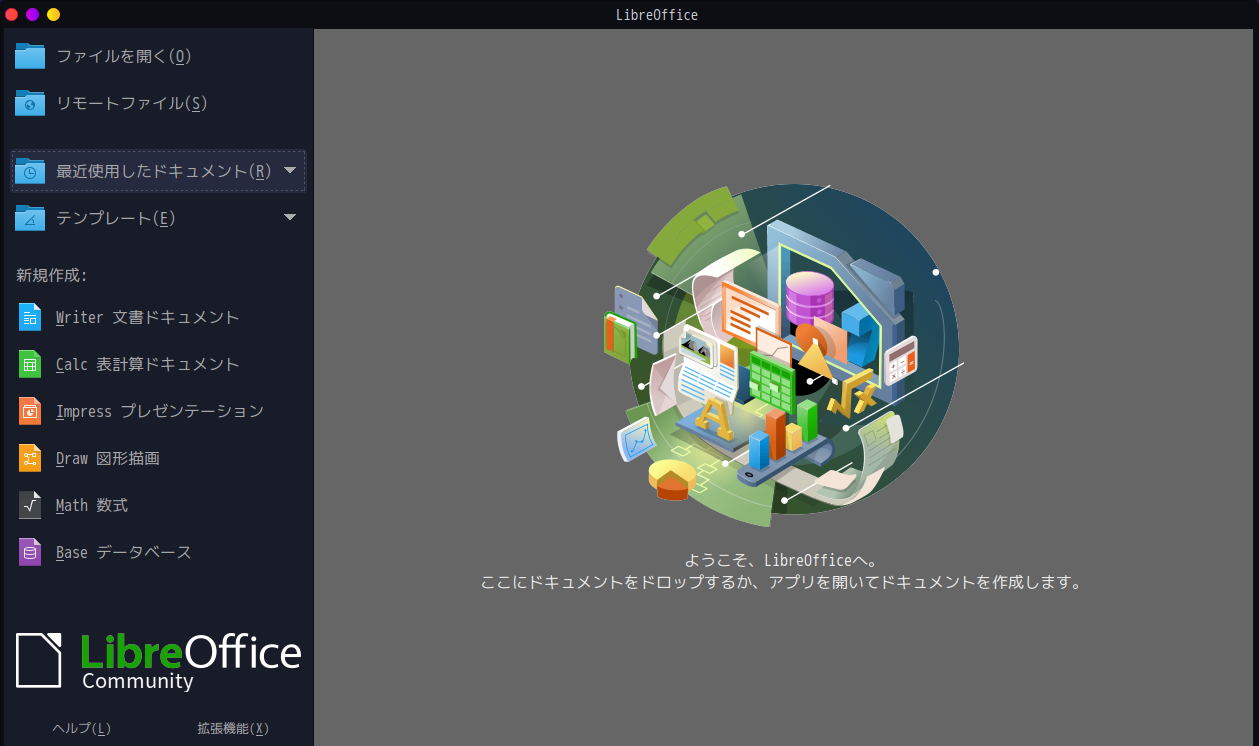
Task: Click the Recent Documents clock folder icon
Action: click(x=30, y=171)
